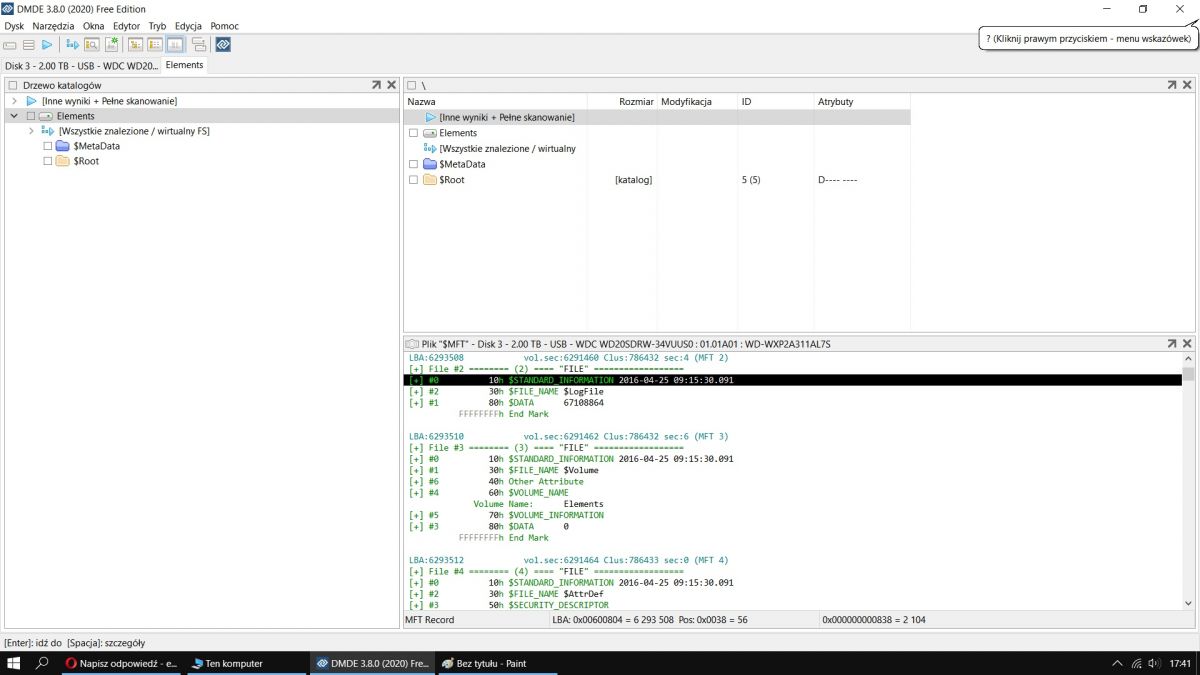Select the first panel layout toolbar icon
Image resolution: width=1200 pixels, height=675 pixels.
(136, 45)
